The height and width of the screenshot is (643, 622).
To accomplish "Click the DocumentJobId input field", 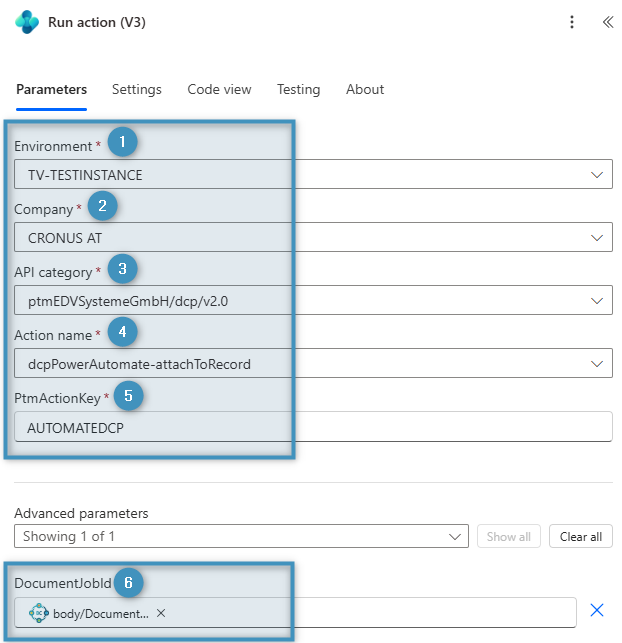I will pyautogui.click(x=295, y=613).
